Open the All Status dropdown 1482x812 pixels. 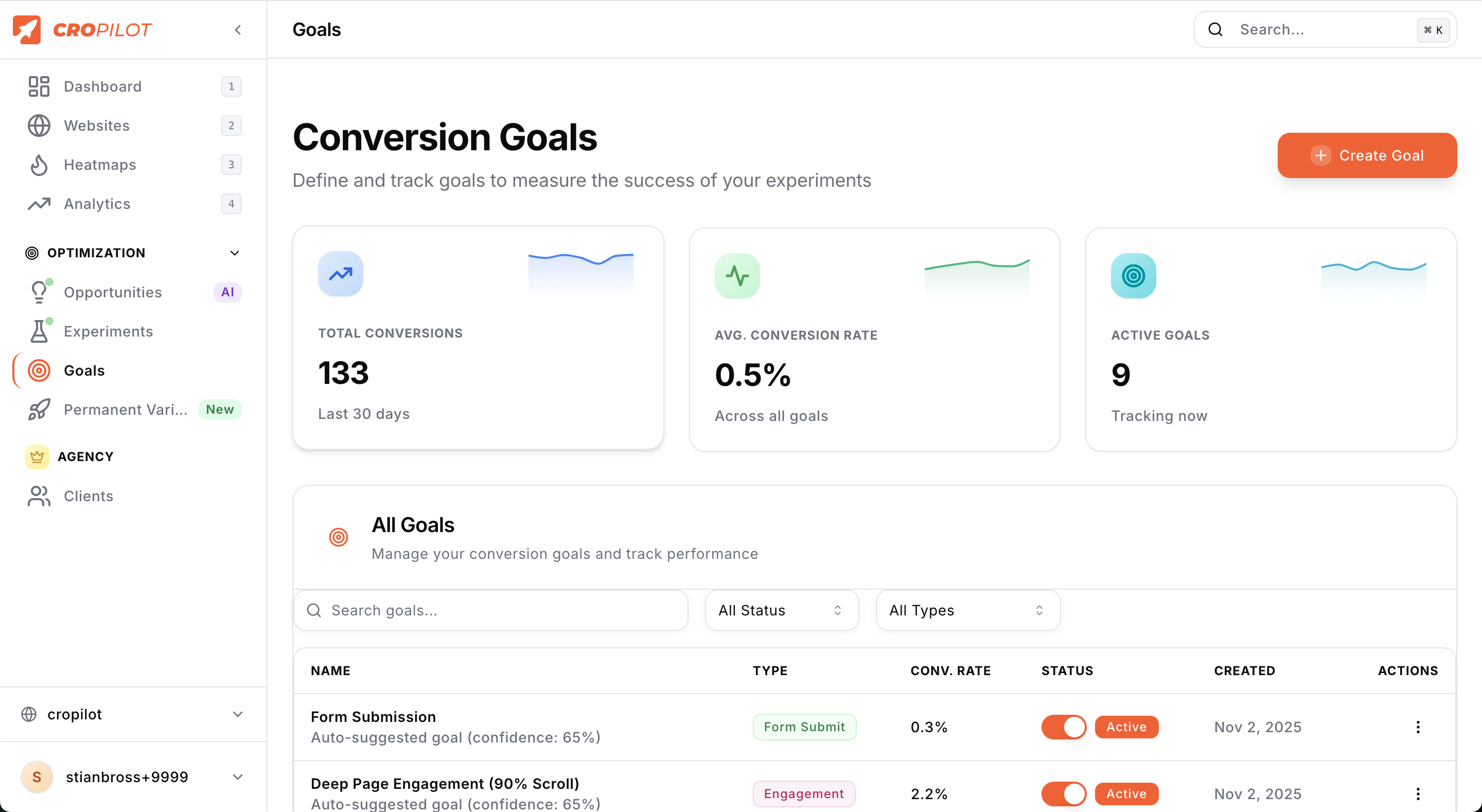coord(781,610)
